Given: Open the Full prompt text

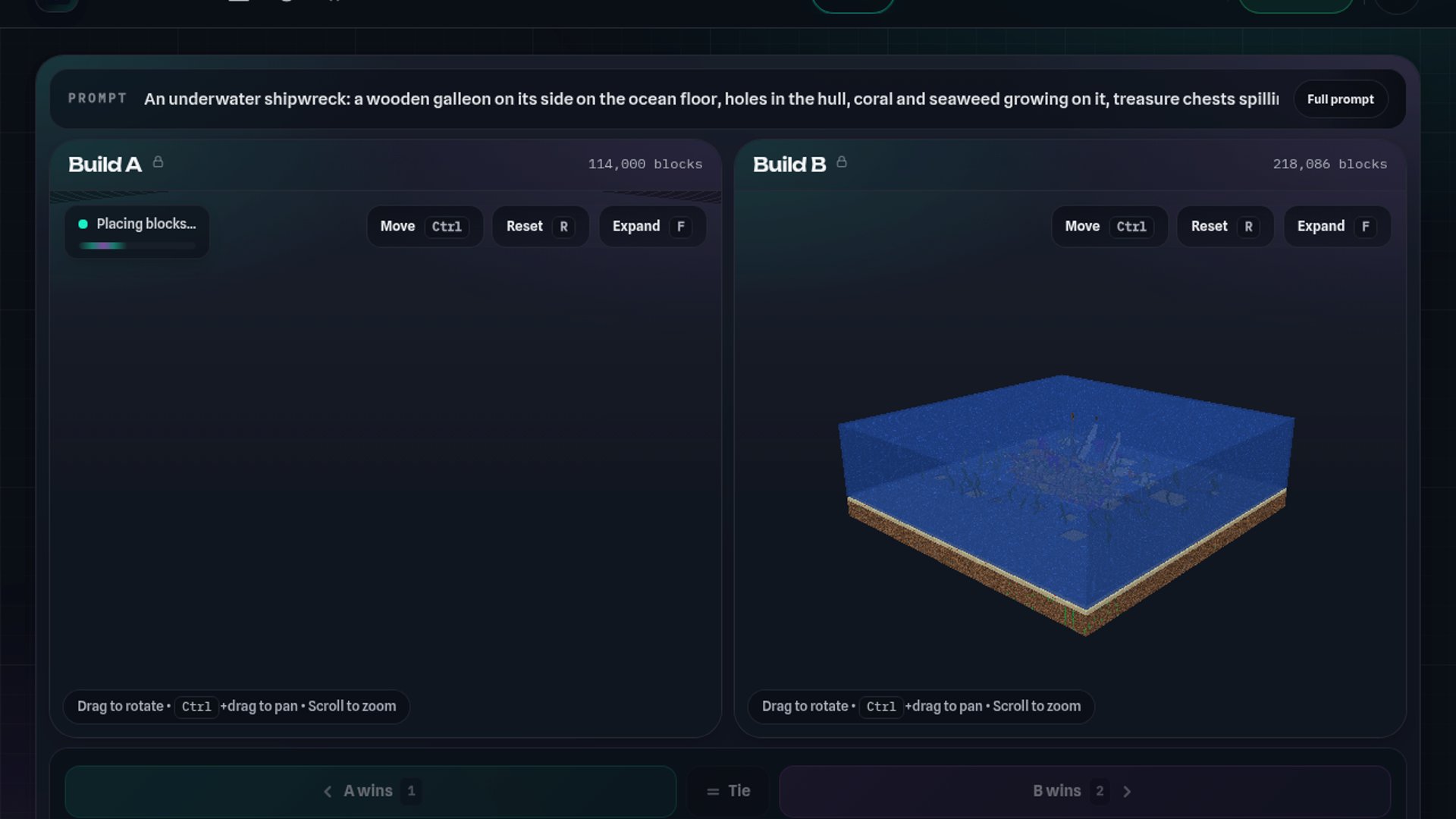Looking at the screenshot, I should tap(1340, 99).
